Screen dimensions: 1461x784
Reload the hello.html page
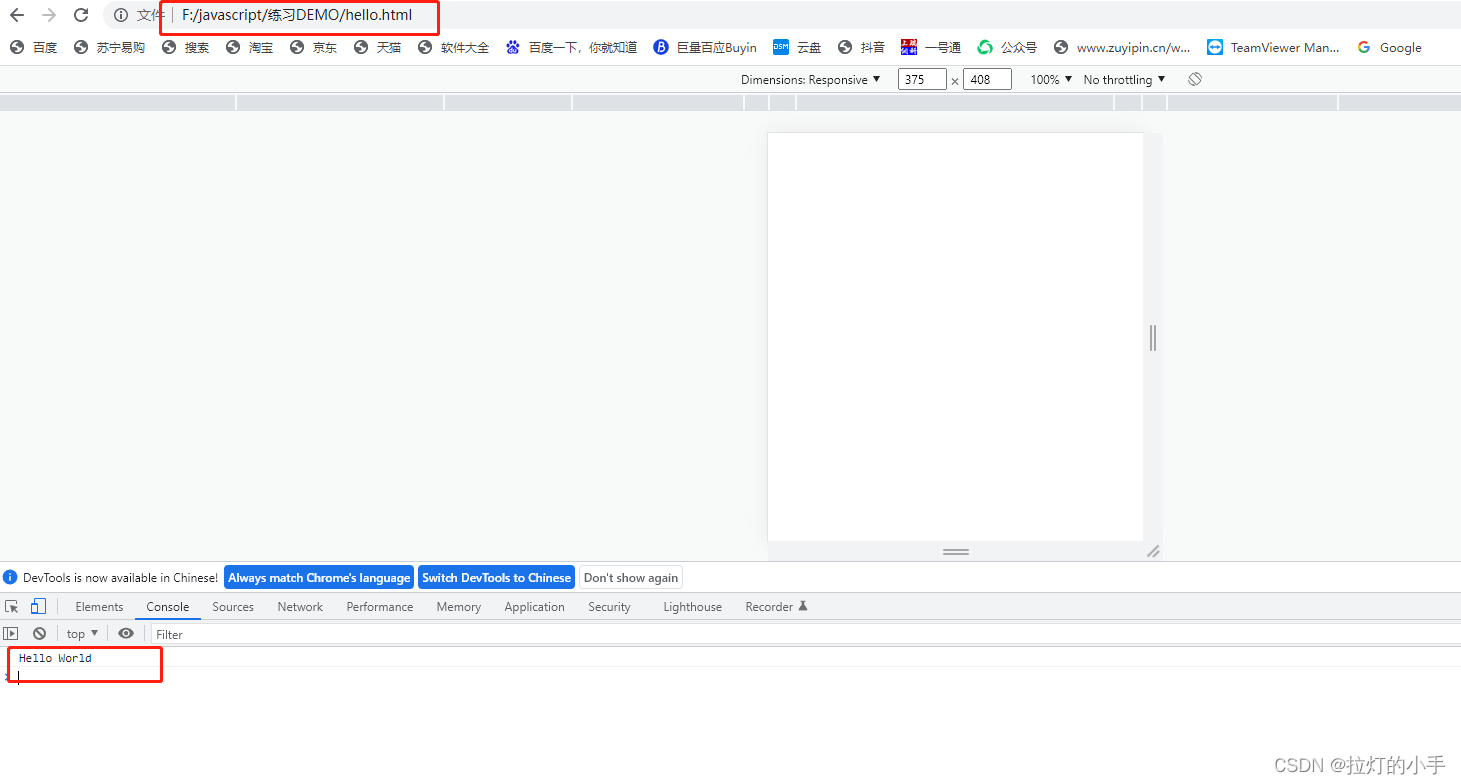[x=81, y=15]
